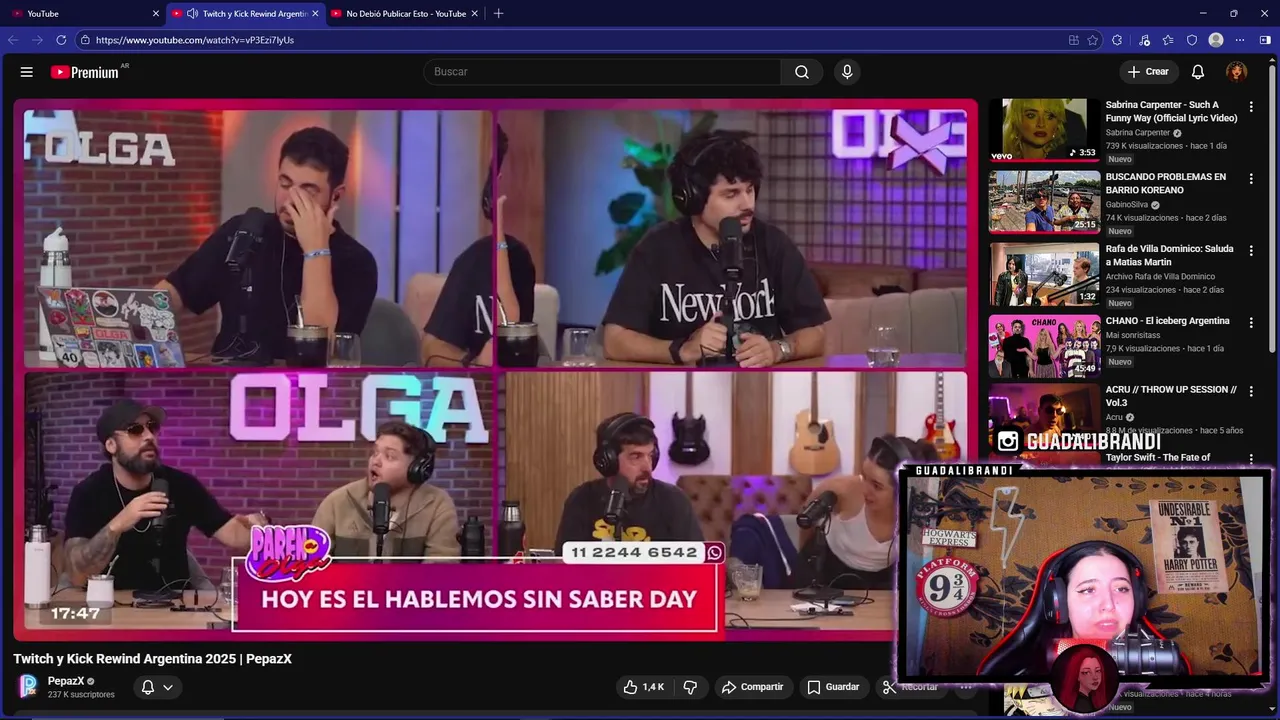Screen dimensions: 1280x720
Task: Click the Mai sonrisitas channel name
Action: tap(1133, 336)
